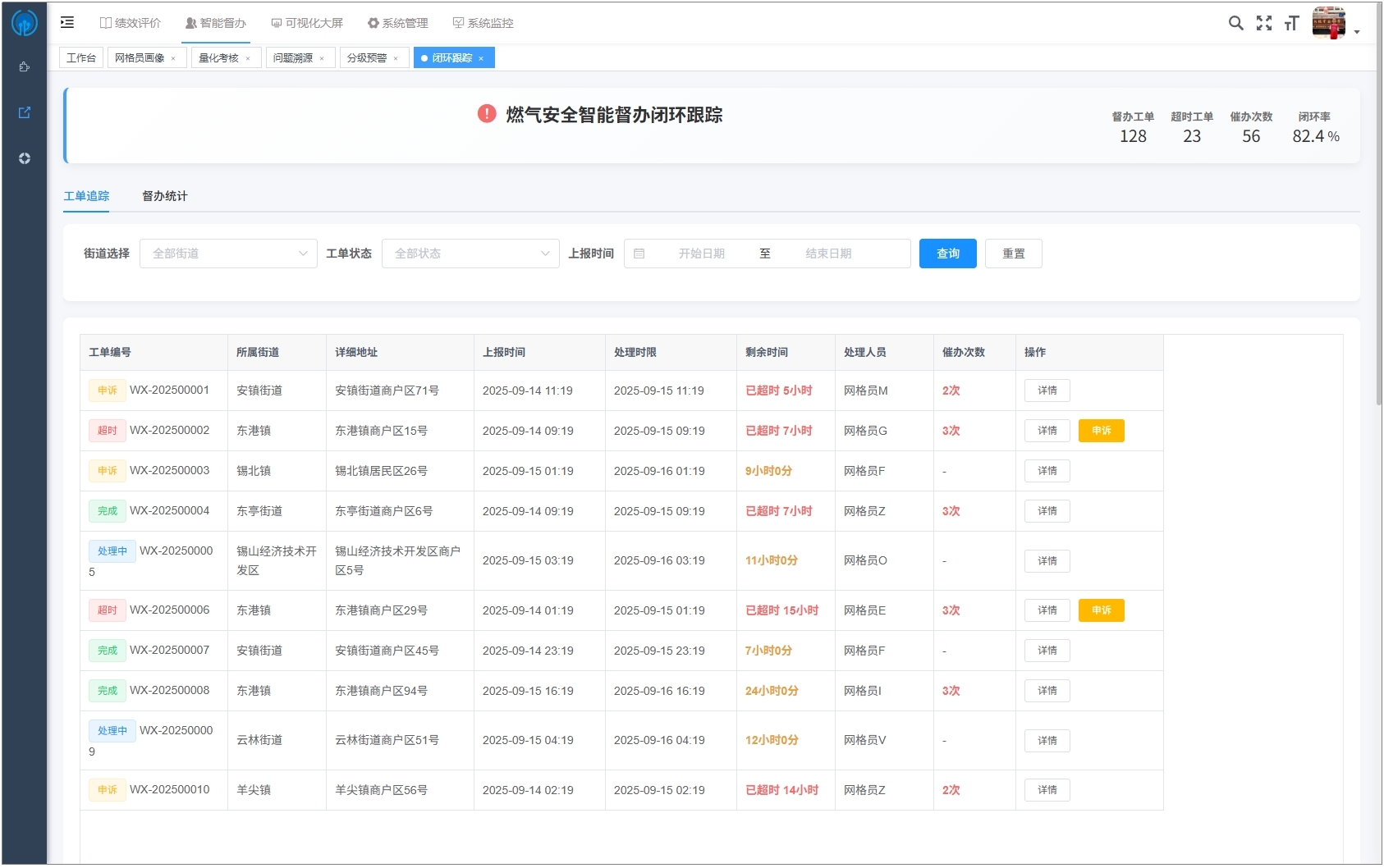Switch to the 督办统计 tab
This screenshot has width=1384, height=868.
click(164, 196)
